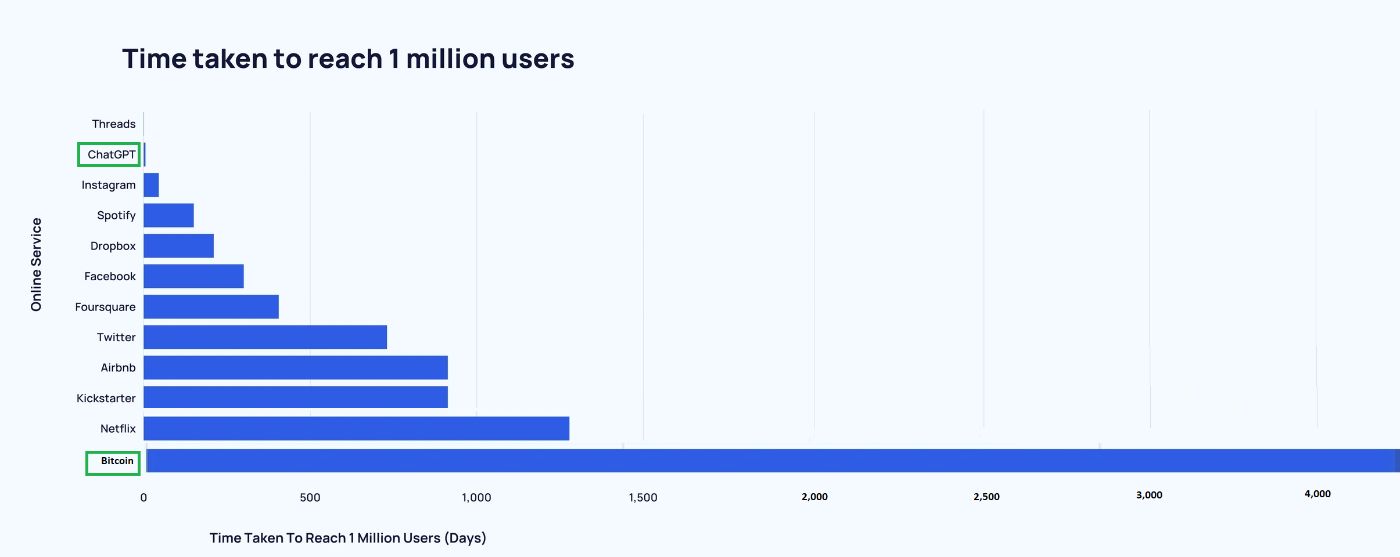
Task: Click the Online Service axis title
Action: (x=37, y=264)
